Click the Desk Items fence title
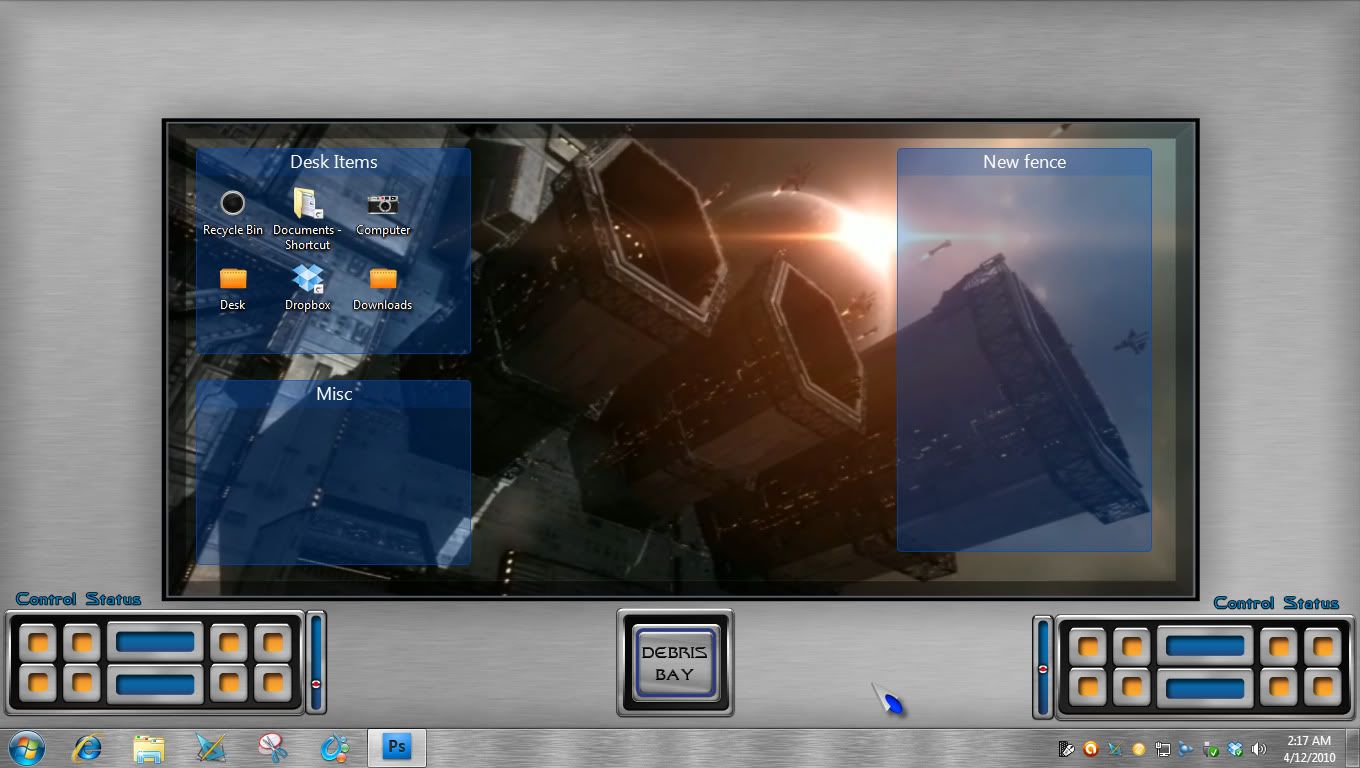Viewport: 1360px width, 768px height. point(333,162)
